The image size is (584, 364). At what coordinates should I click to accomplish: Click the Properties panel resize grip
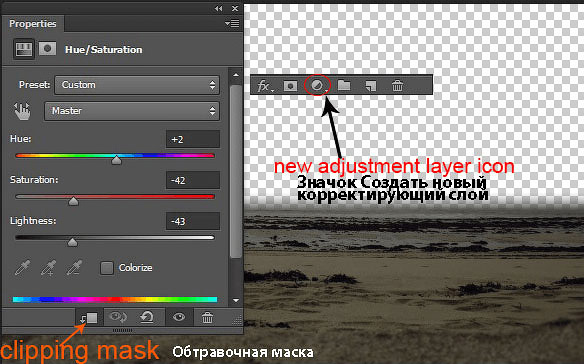(x=237, y=320)
